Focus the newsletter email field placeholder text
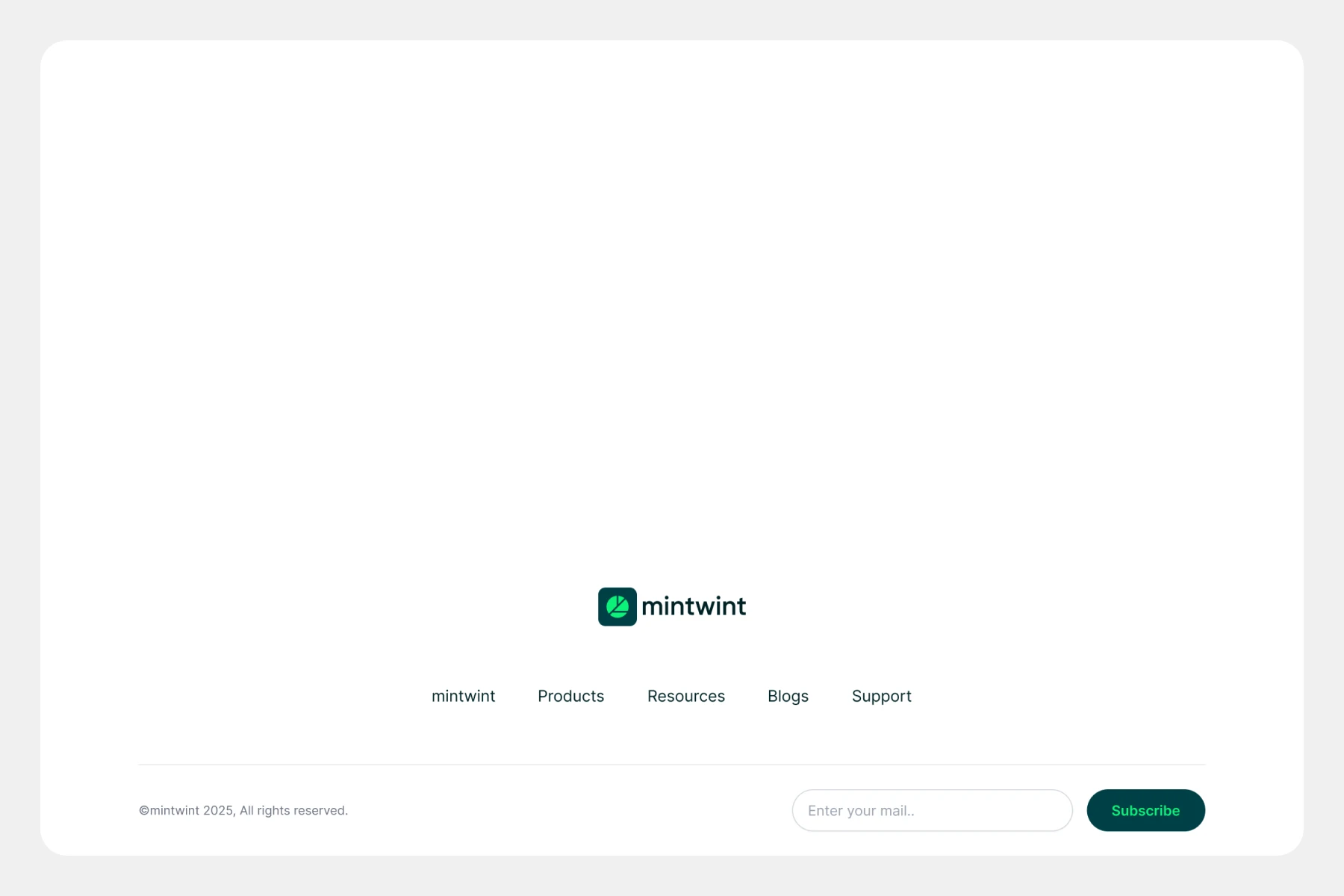Screen dimensions: 1344x896 tap(861, 811)
